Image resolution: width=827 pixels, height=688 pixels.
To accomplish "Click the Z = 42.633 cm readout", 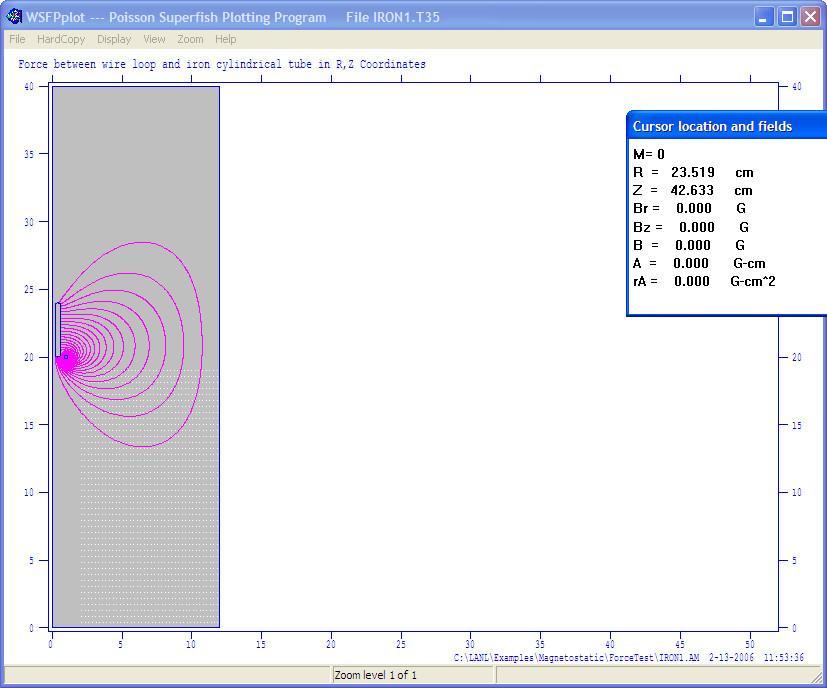I will [693, 190].
